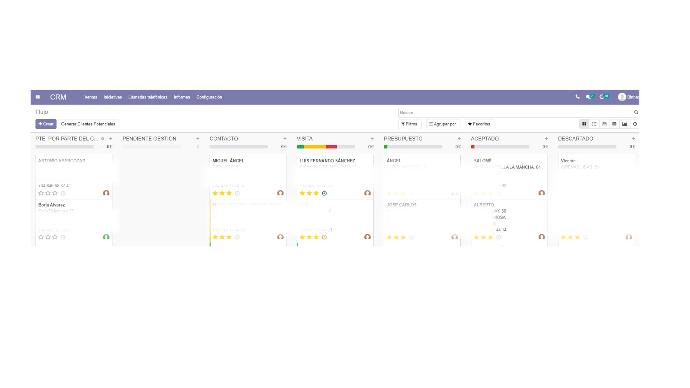Click Generar Clientes Potenciales button
690x388 pixels.
click(x=88, y=124)
